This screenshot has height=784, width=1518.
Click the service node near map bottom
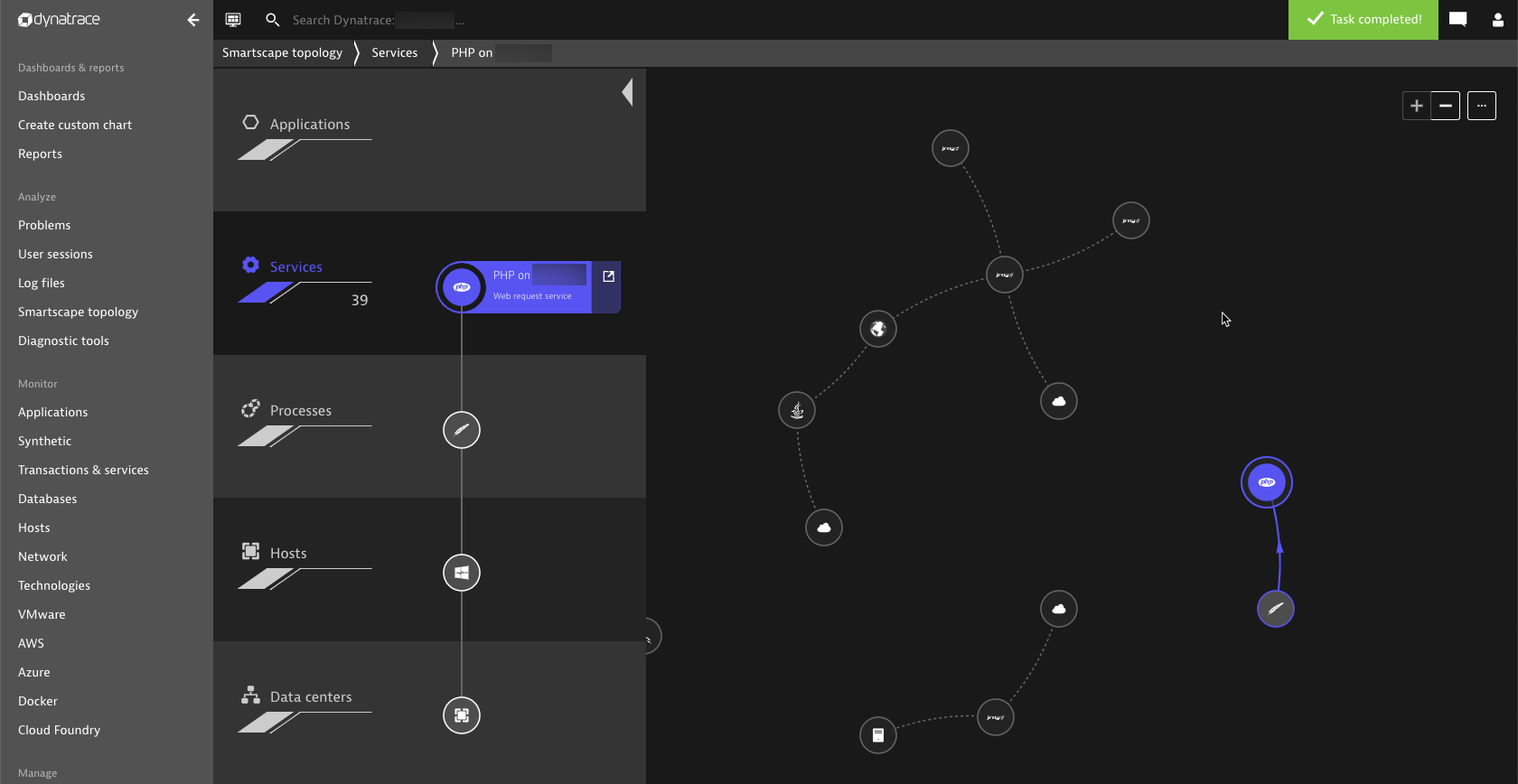click(996, 717)
